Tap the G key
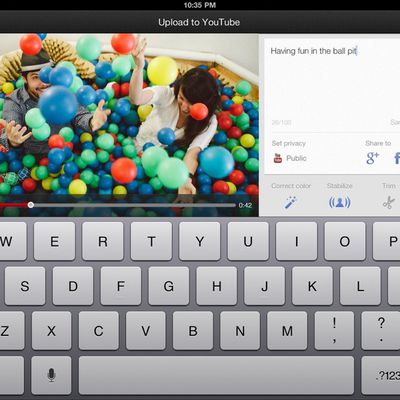Screen dimensions: 400x400 click(x=169, y=286)
